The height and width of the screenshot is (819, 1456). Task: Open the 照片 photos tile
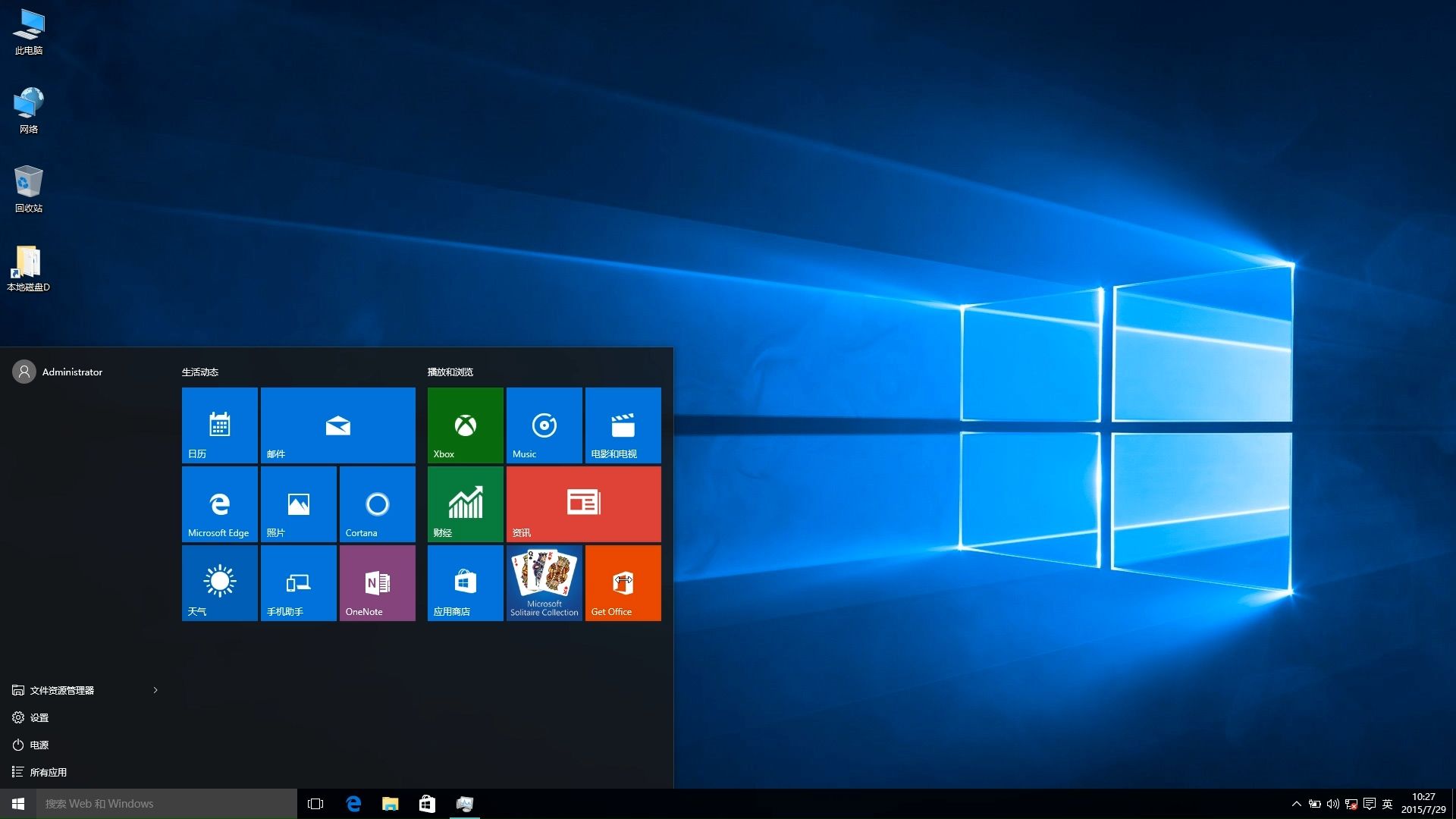point(299,504)
